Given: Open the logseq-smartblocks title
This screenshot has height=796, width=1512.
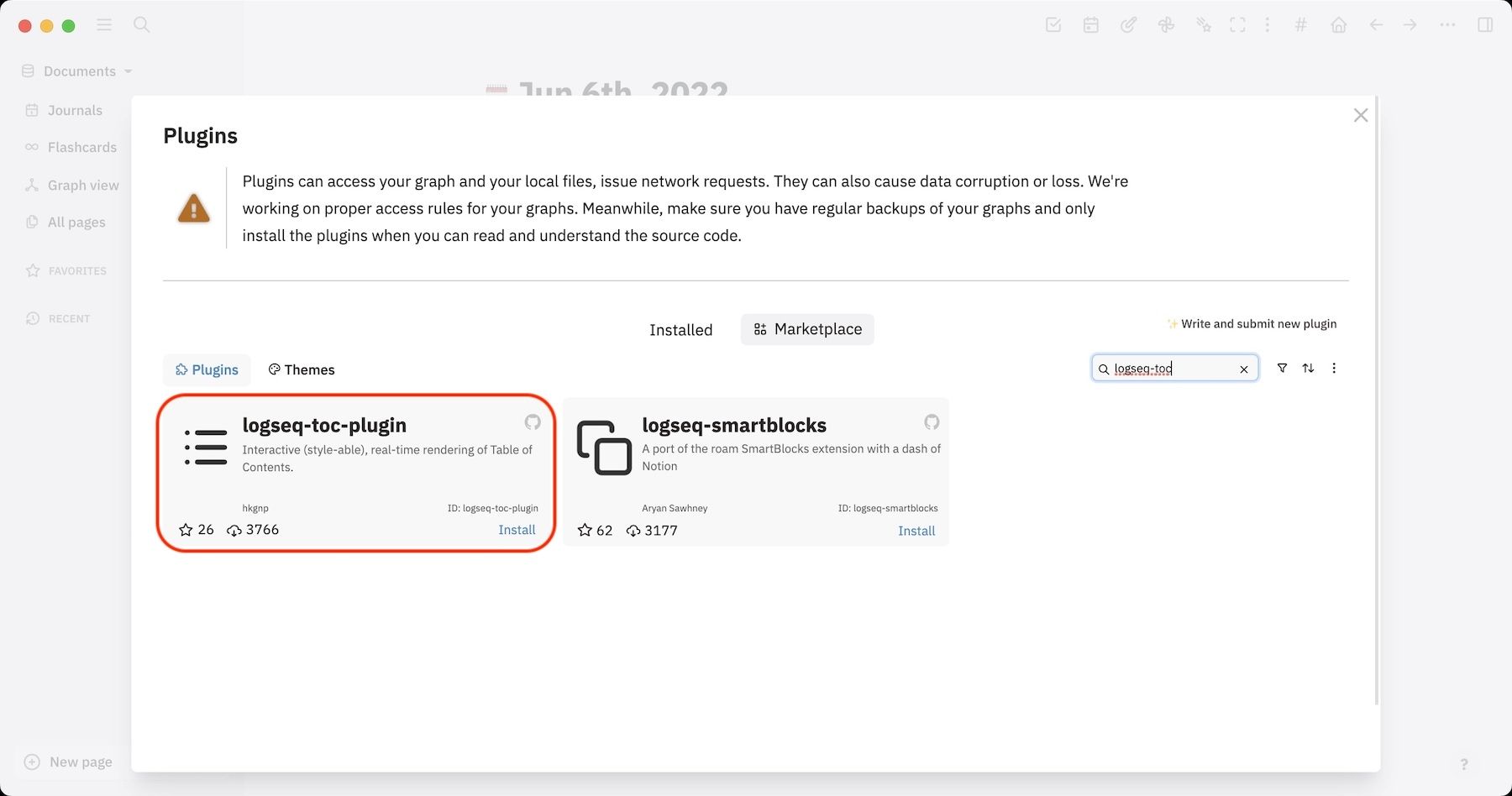Looking at the screenshot, I should (734, 426).
